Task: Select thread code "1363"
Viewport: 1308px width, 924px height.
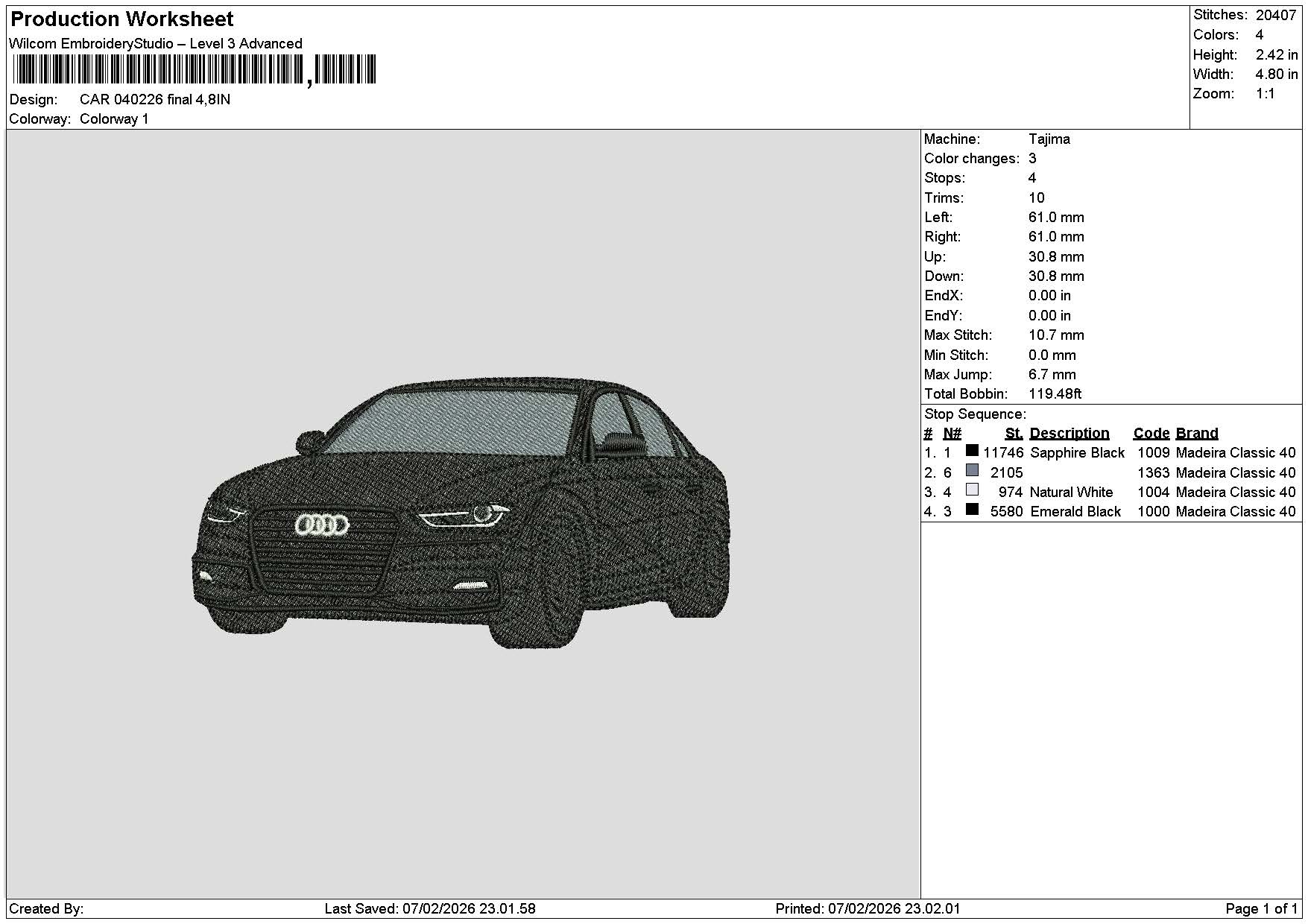Action: click(1153, 472)
